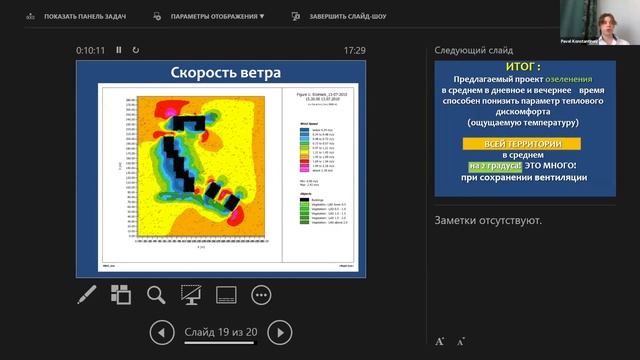This screenshot has width=640, height=360.
Task: Go to the previous slide
Action: click(162, 333)
